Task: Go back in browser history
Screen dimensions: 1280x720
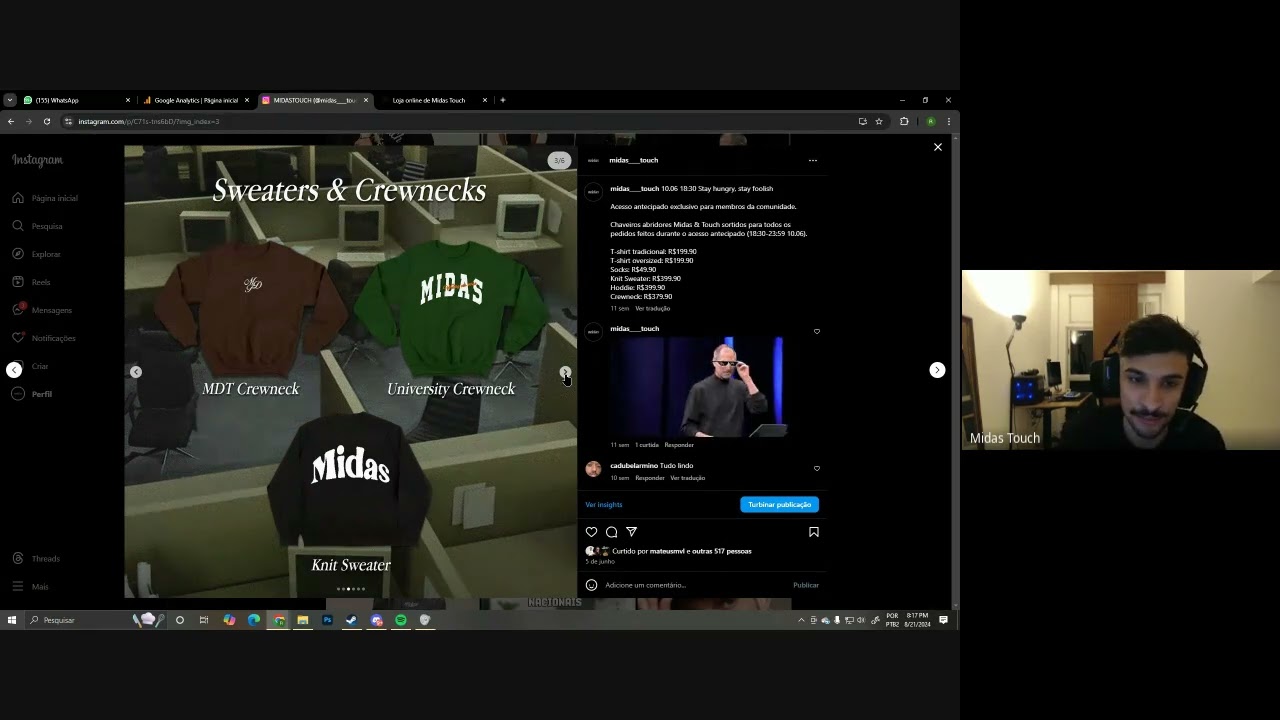Action: coord(11,121)
